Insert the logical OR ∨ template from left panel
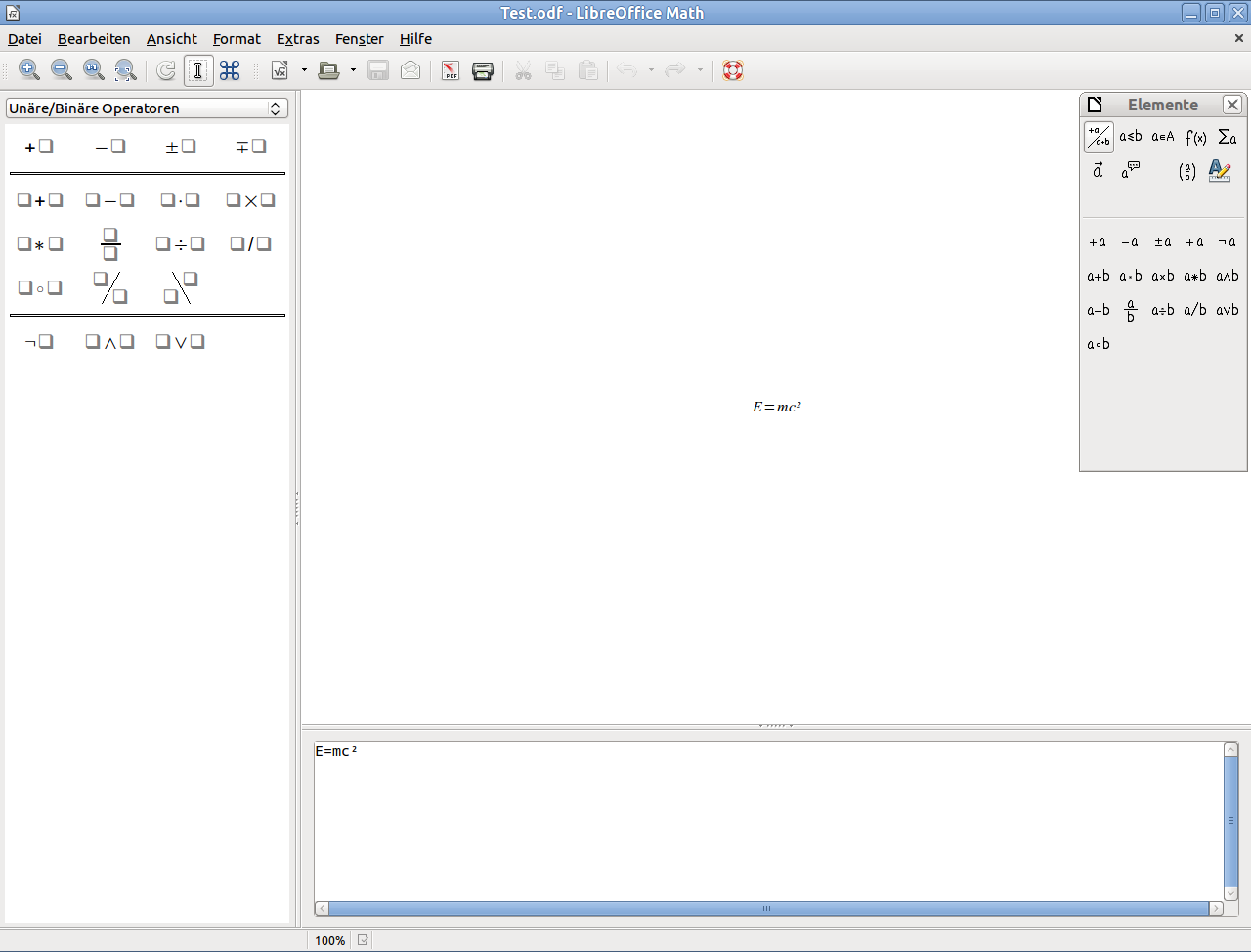This screenshot has width=1251, height=952. 181,342
